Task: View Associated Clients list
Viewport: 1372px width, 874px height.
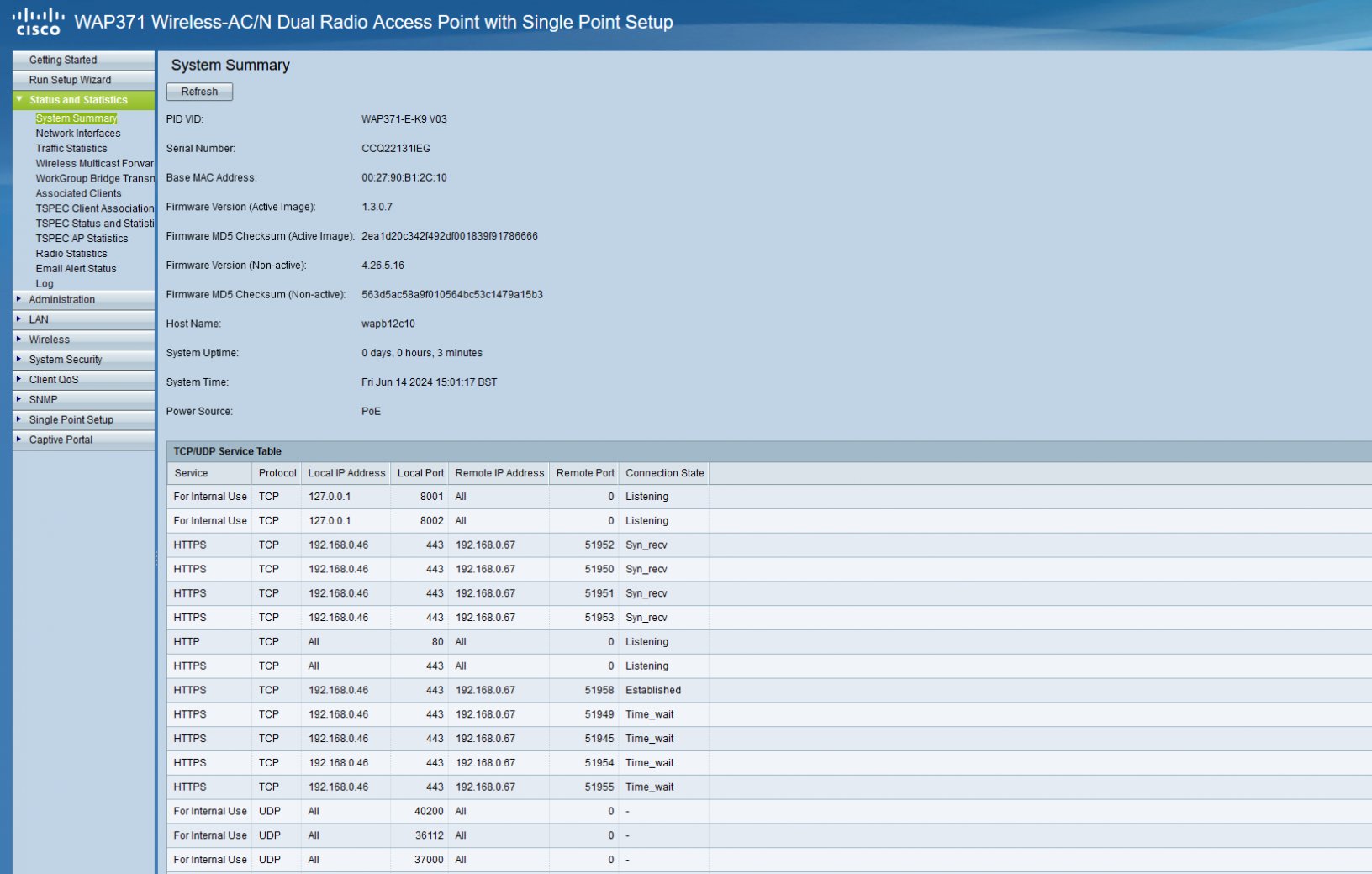Action: click(78, 194)
